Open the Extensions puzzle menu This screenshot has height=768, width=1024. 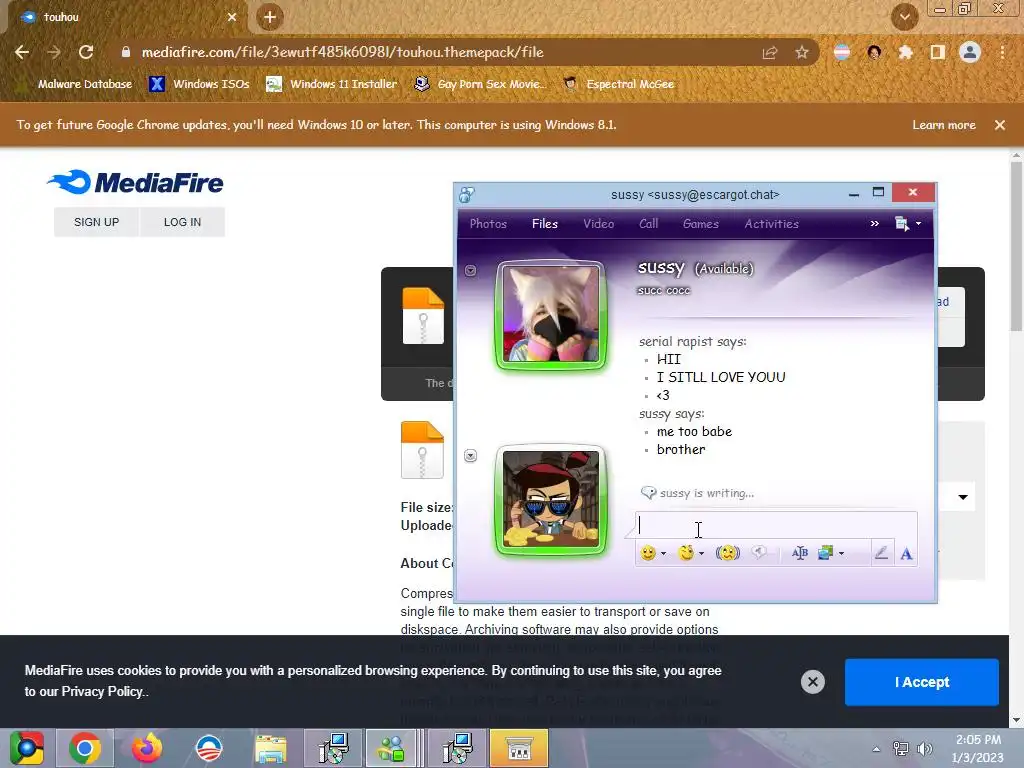[906, 52]
